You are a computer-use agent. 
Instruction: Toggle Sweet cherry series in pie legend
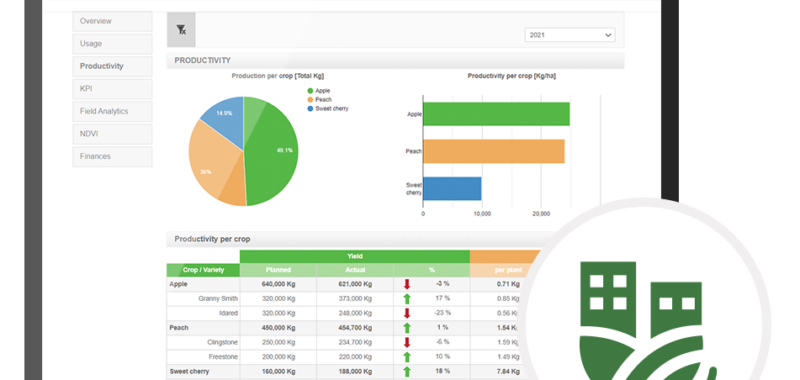coord(328,109)
